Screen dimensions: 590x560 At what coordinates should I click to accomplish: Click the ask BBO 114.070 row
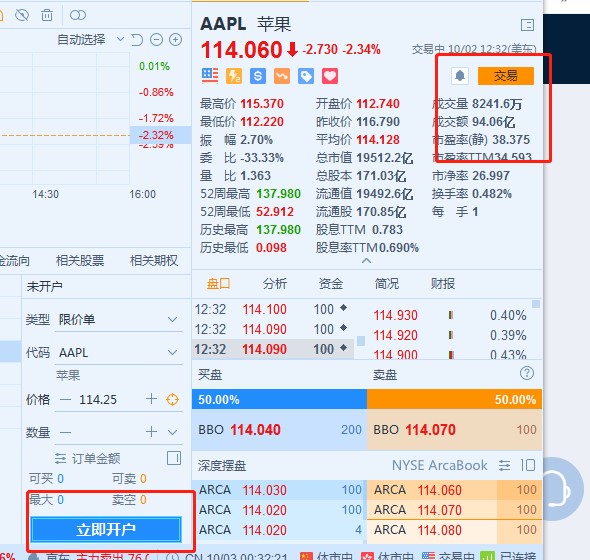[x=455, y=430]
